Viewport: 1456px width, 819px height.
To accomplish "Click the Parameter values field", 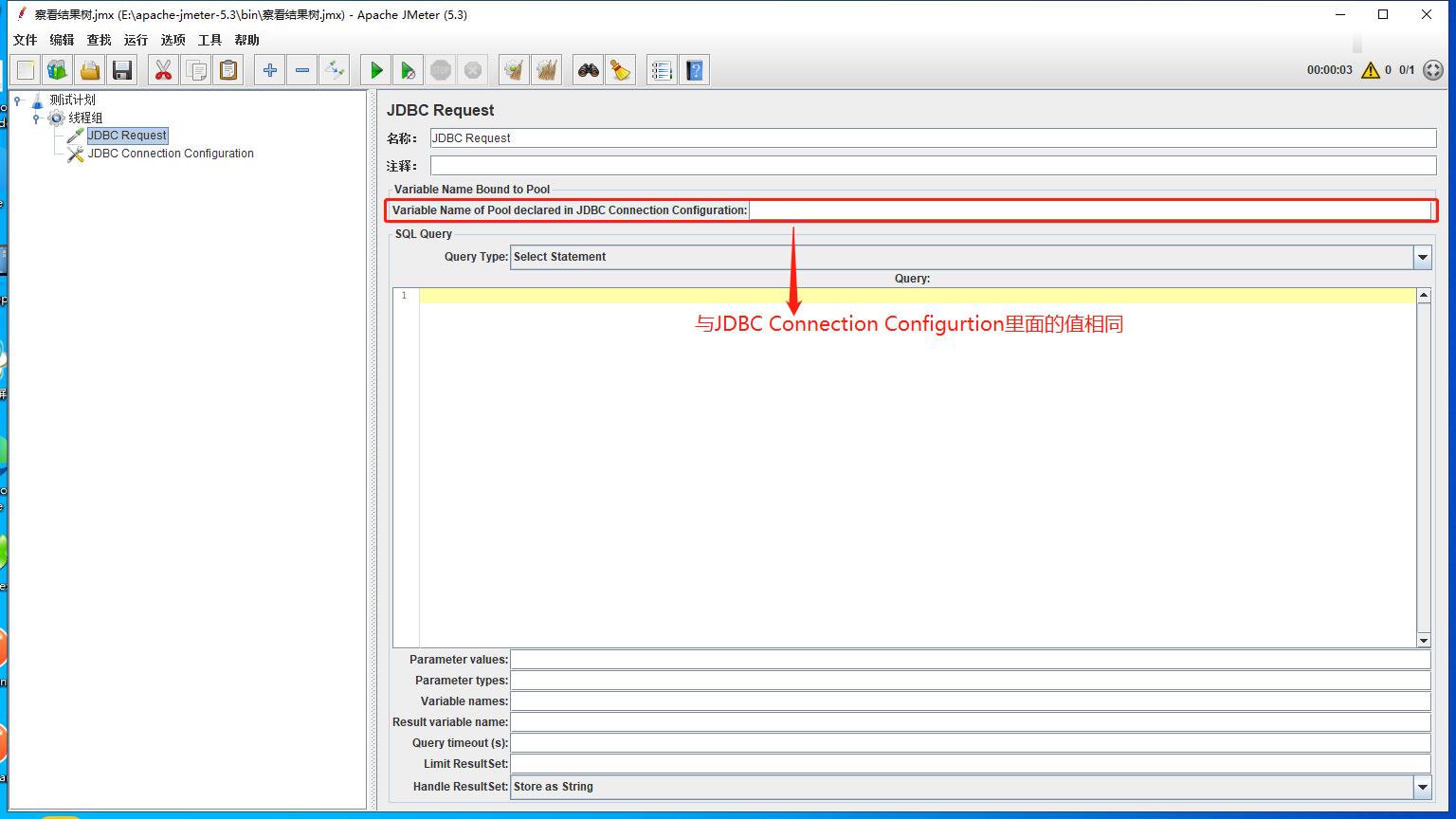I will point(970,660).
